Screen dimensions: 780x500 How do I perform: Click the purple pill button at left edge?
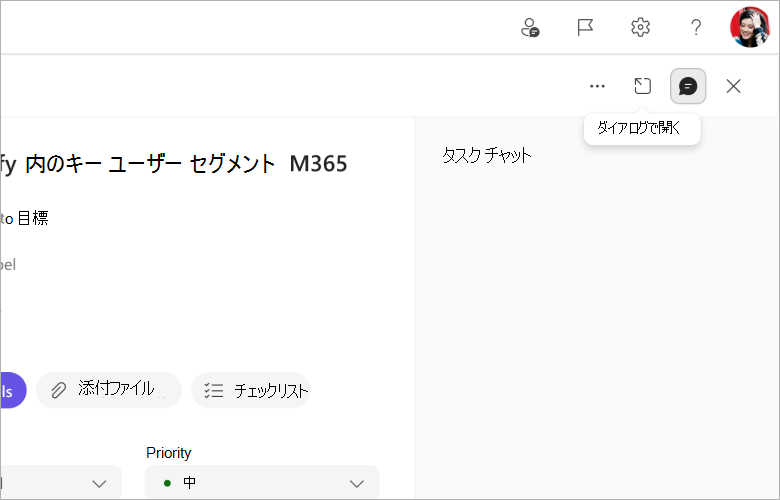click(x=13, y=390)
